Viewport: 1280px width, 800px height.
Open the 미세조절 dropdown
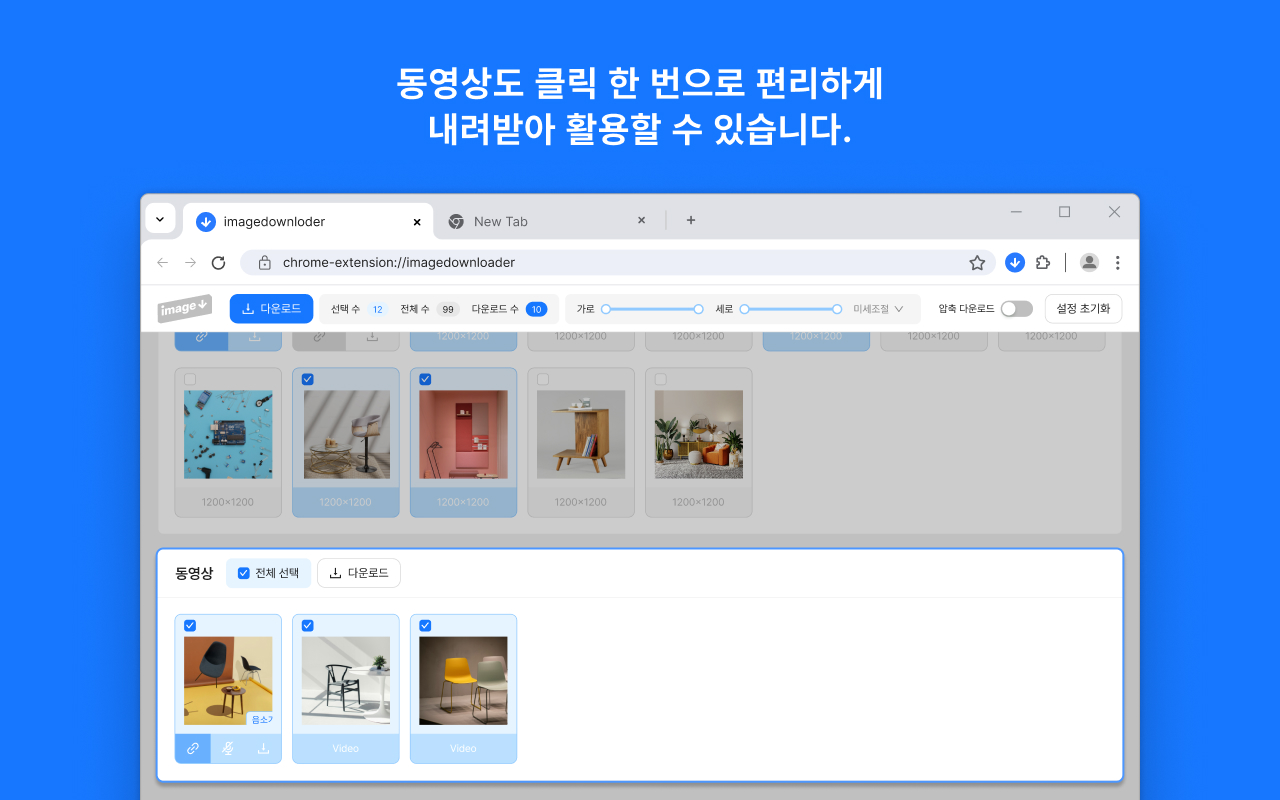(x=879, y=308)
